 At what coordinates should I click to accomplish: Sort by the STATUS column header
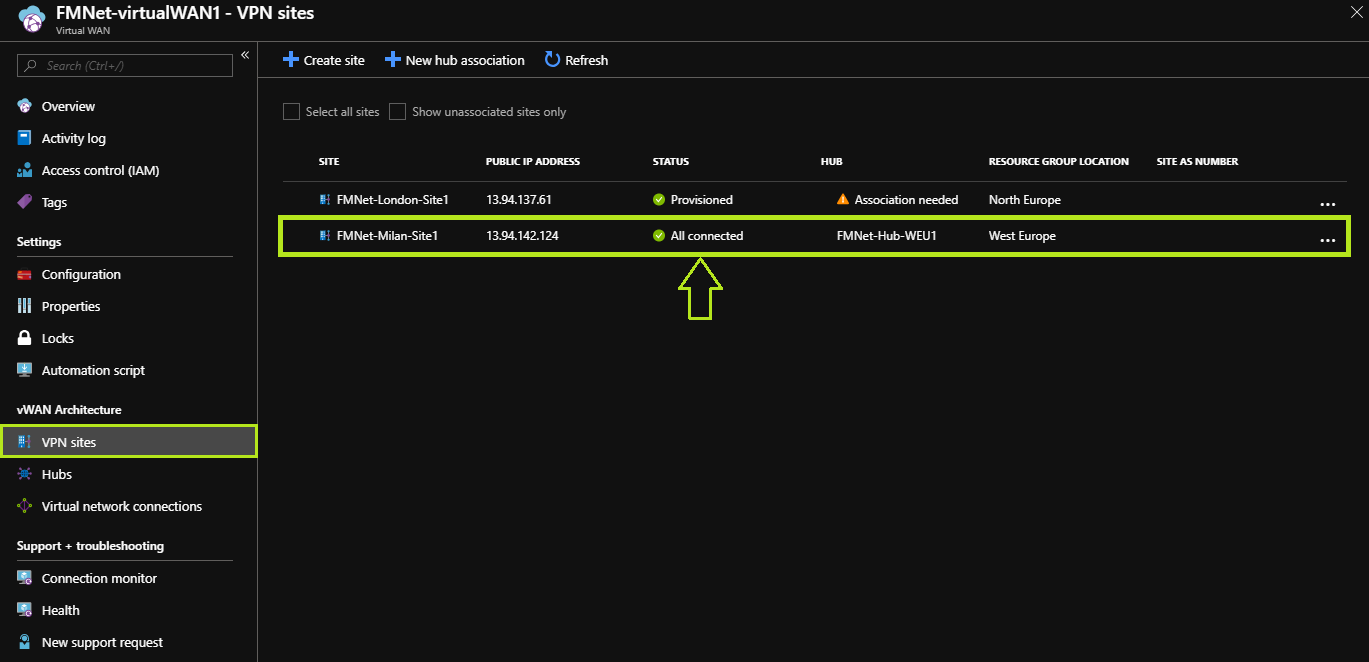tap(671, 161)
